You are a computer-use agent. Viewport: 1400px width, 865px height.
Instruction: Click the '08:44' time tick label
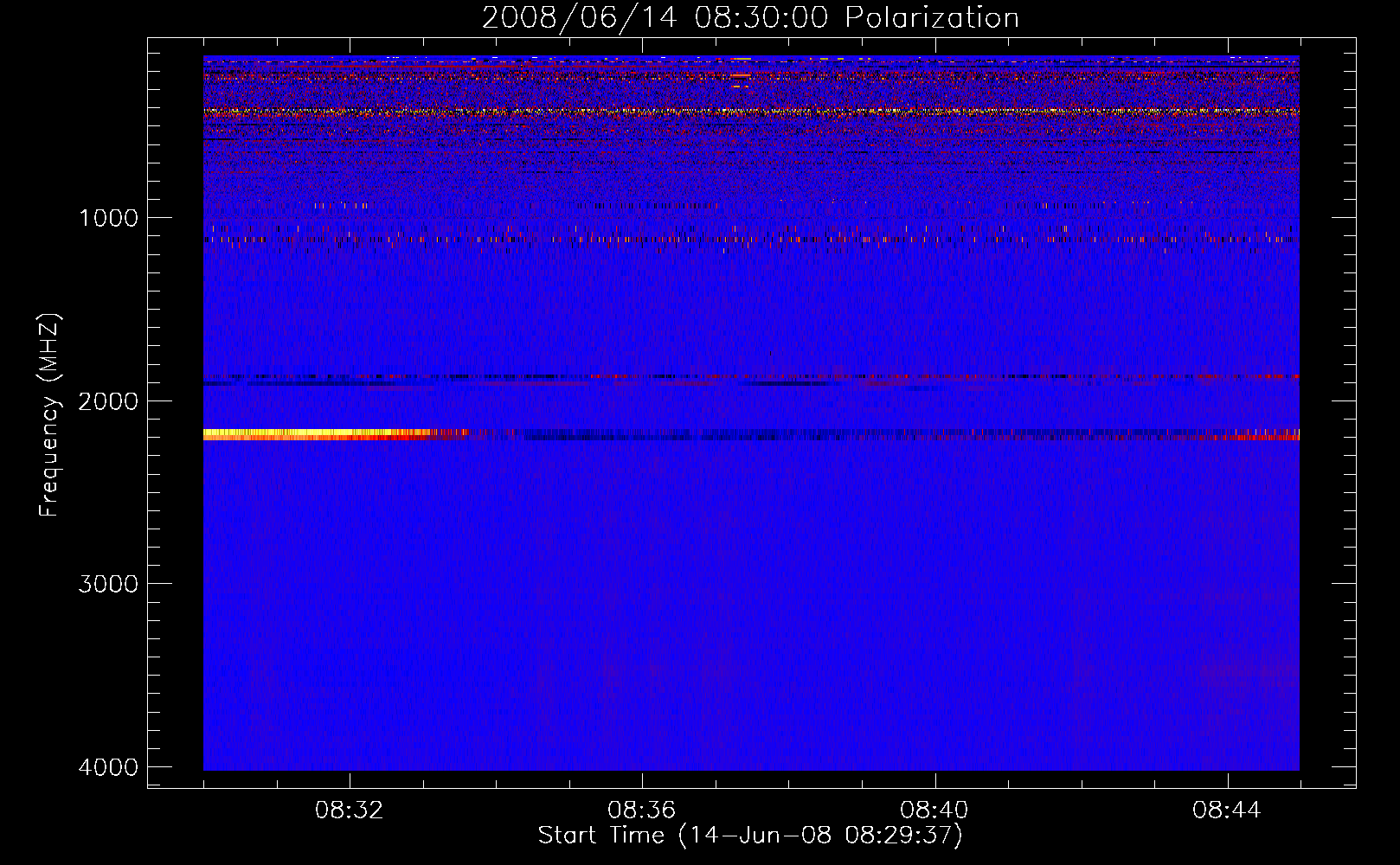click(1227, 811)
